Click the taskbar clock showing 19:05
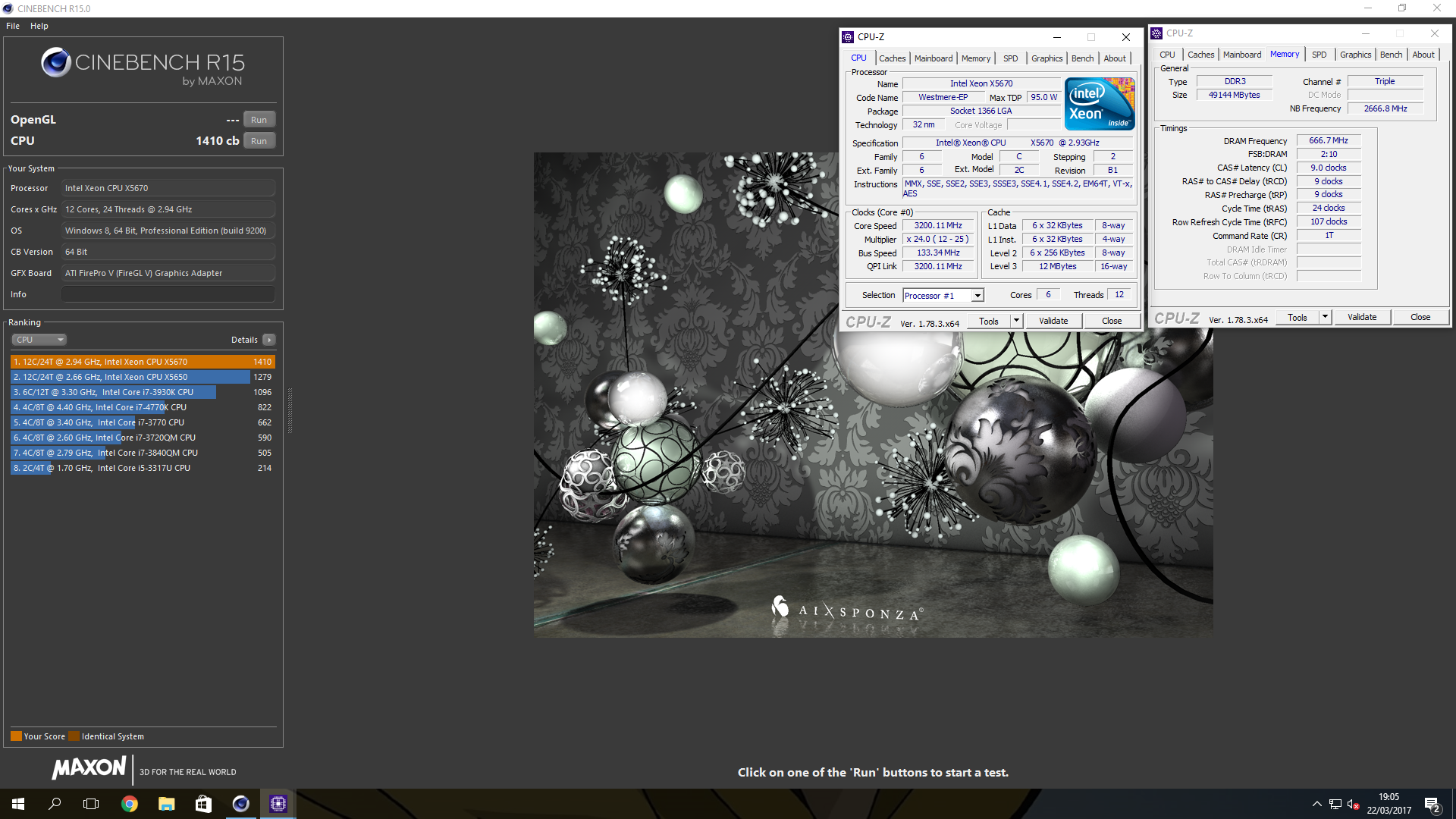This screenshot has width=1456, height=819. (x=1389, y=804)
